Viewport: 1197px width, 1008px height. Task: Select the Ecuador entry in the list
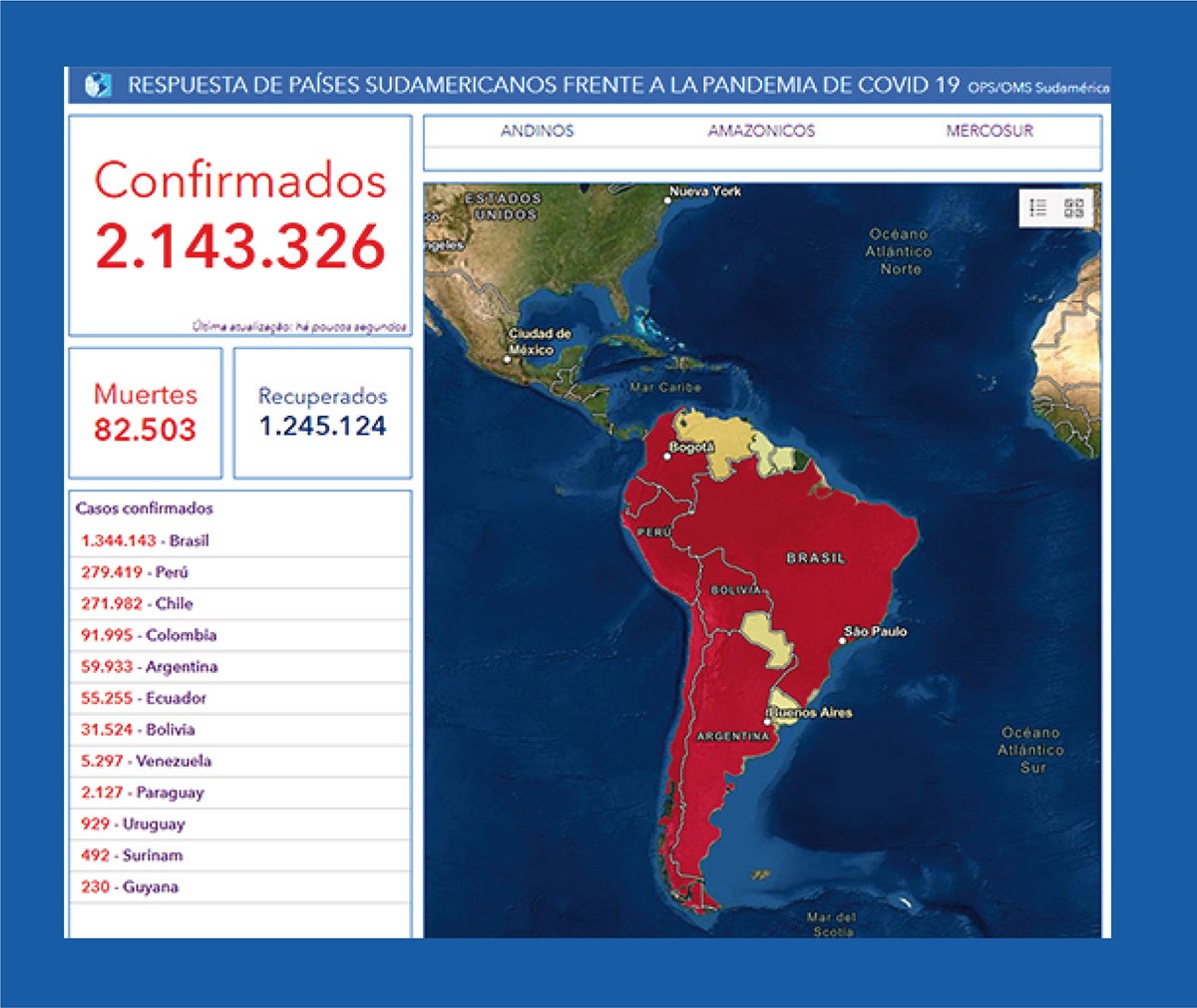pyautogui.click(x=144, y=698)
